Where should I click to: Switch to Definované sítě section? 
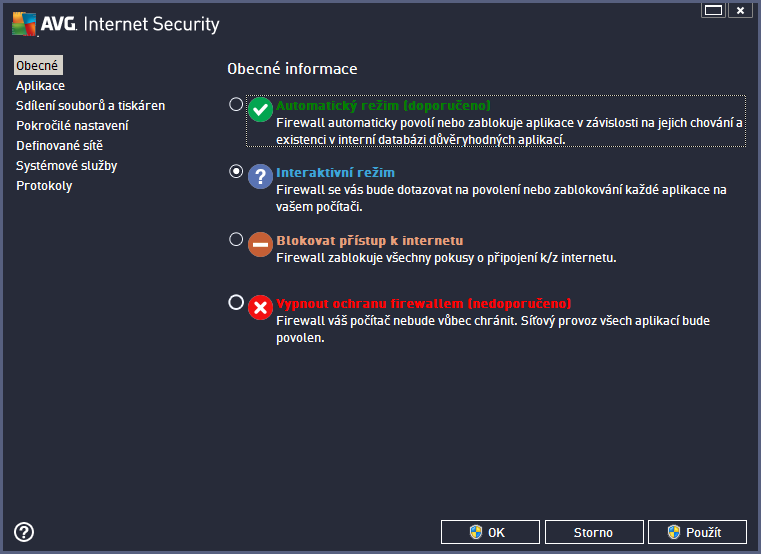coord(59,146)
